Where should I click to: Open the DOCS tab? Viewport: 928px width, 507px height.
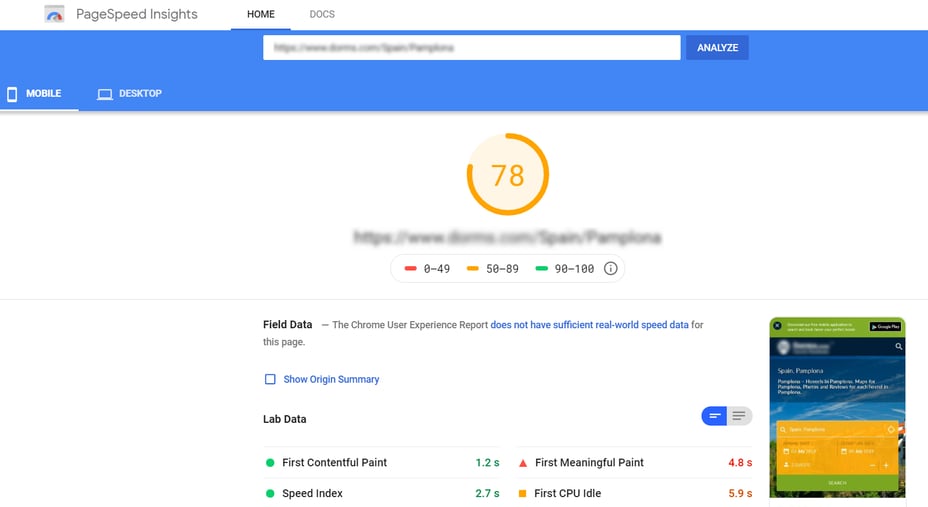tap(322, 15)
